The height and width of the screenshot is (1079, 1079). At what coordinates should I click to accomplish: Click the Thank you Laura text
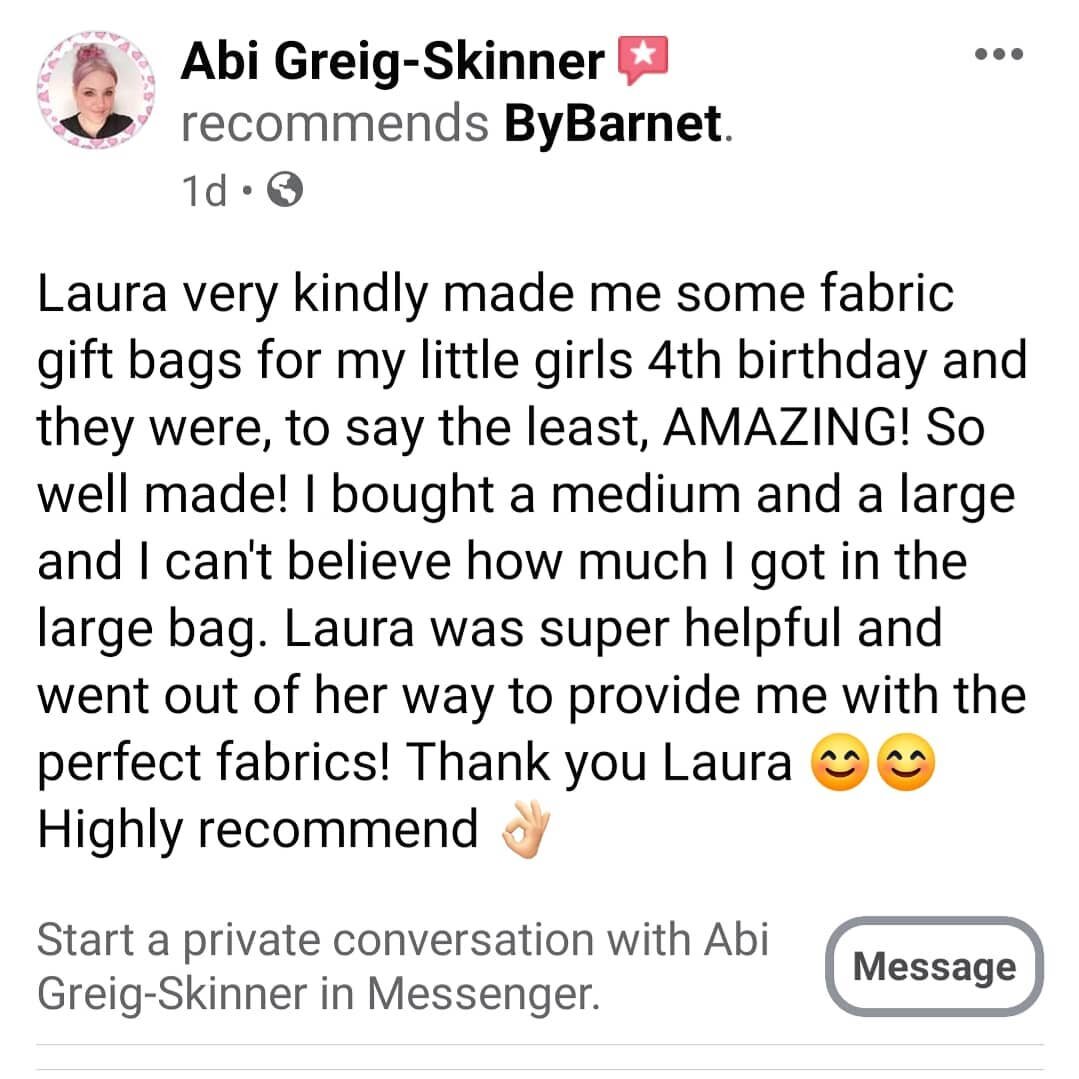click(599, 762)
